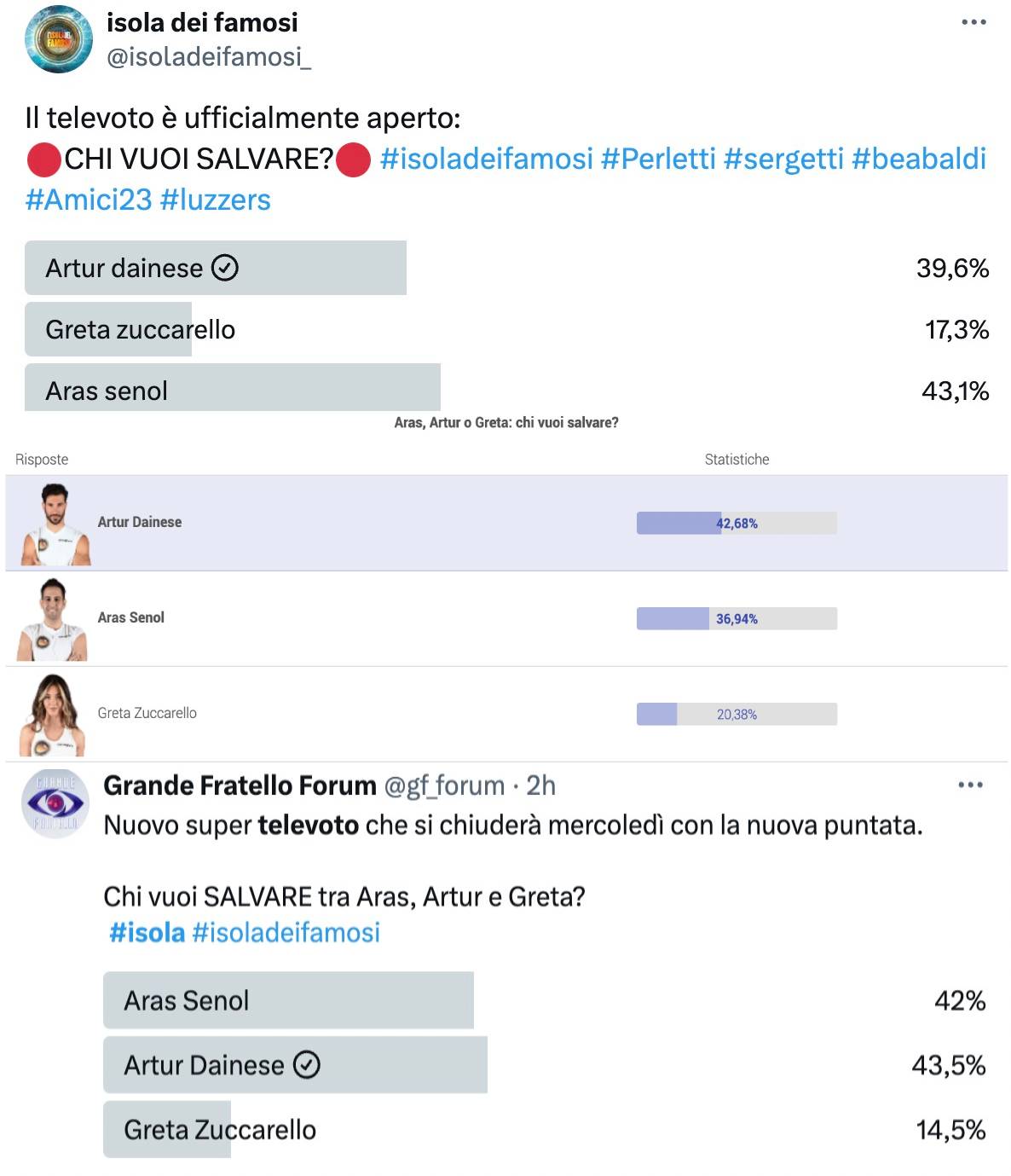Choose Aras Senol 42% poll option
1011x1176 pixels.
[x=545, y=1000]
